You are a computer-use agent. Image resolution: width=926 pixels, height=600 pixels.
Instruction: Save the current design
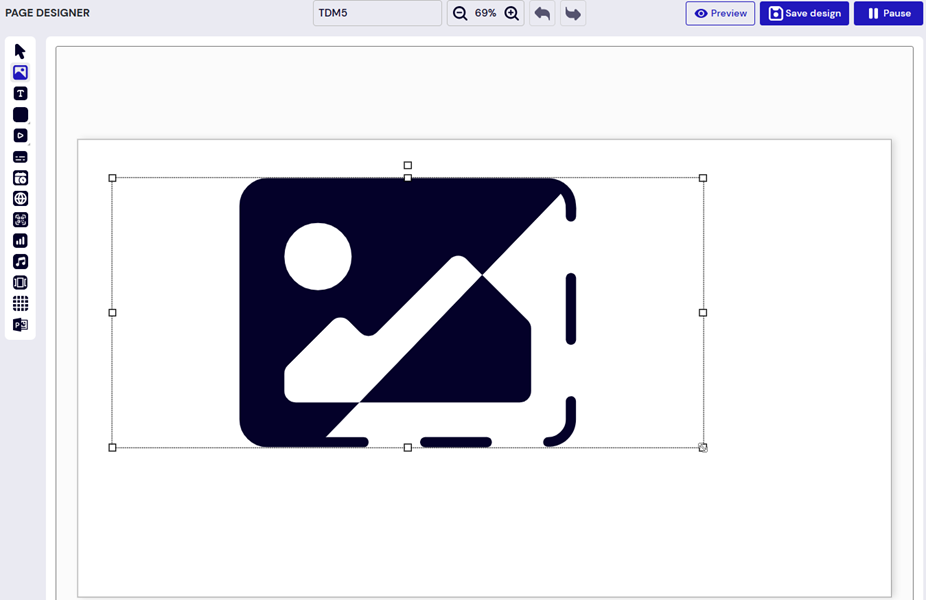click(804, 13)
